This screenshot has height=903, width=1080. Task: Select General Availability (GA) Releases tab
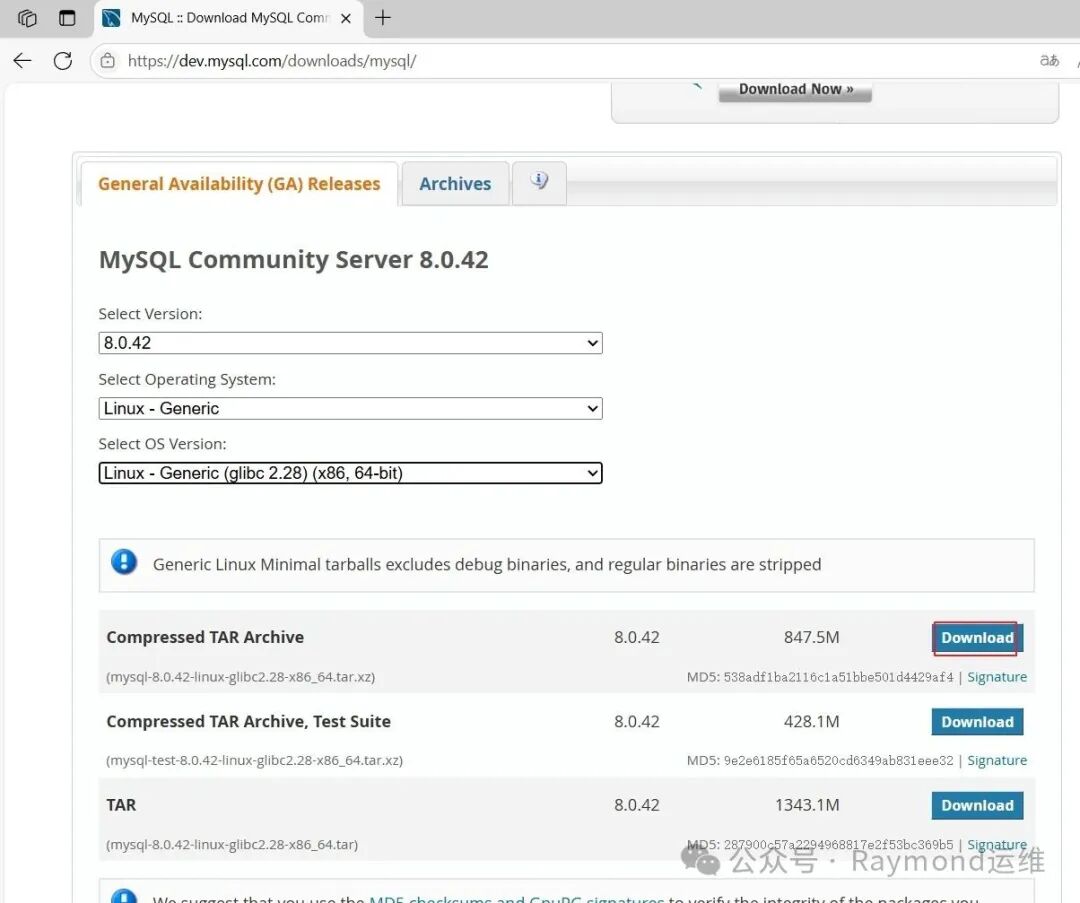click(x=239, y=184)
